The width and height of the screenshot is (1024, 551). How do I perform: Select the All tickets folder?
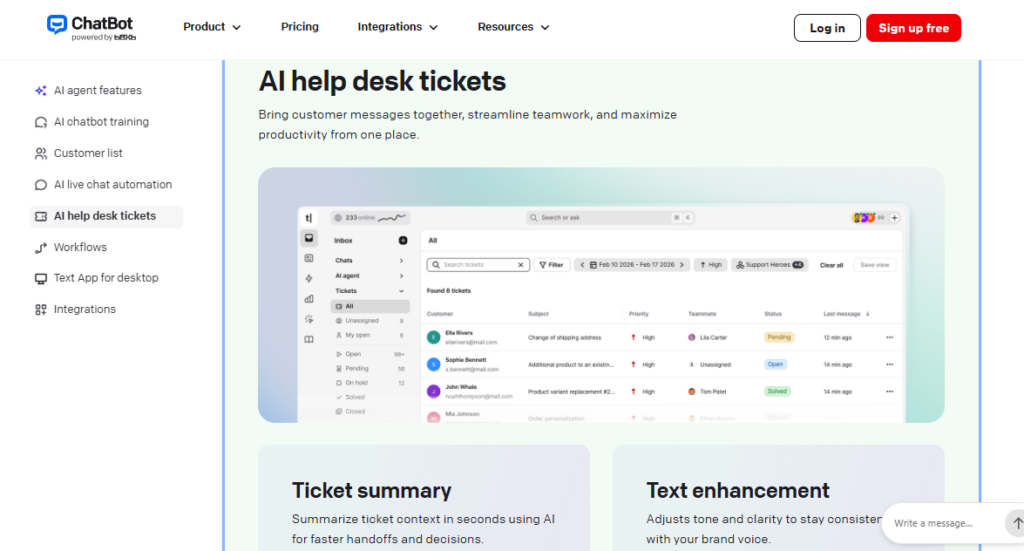pos(370,306)
